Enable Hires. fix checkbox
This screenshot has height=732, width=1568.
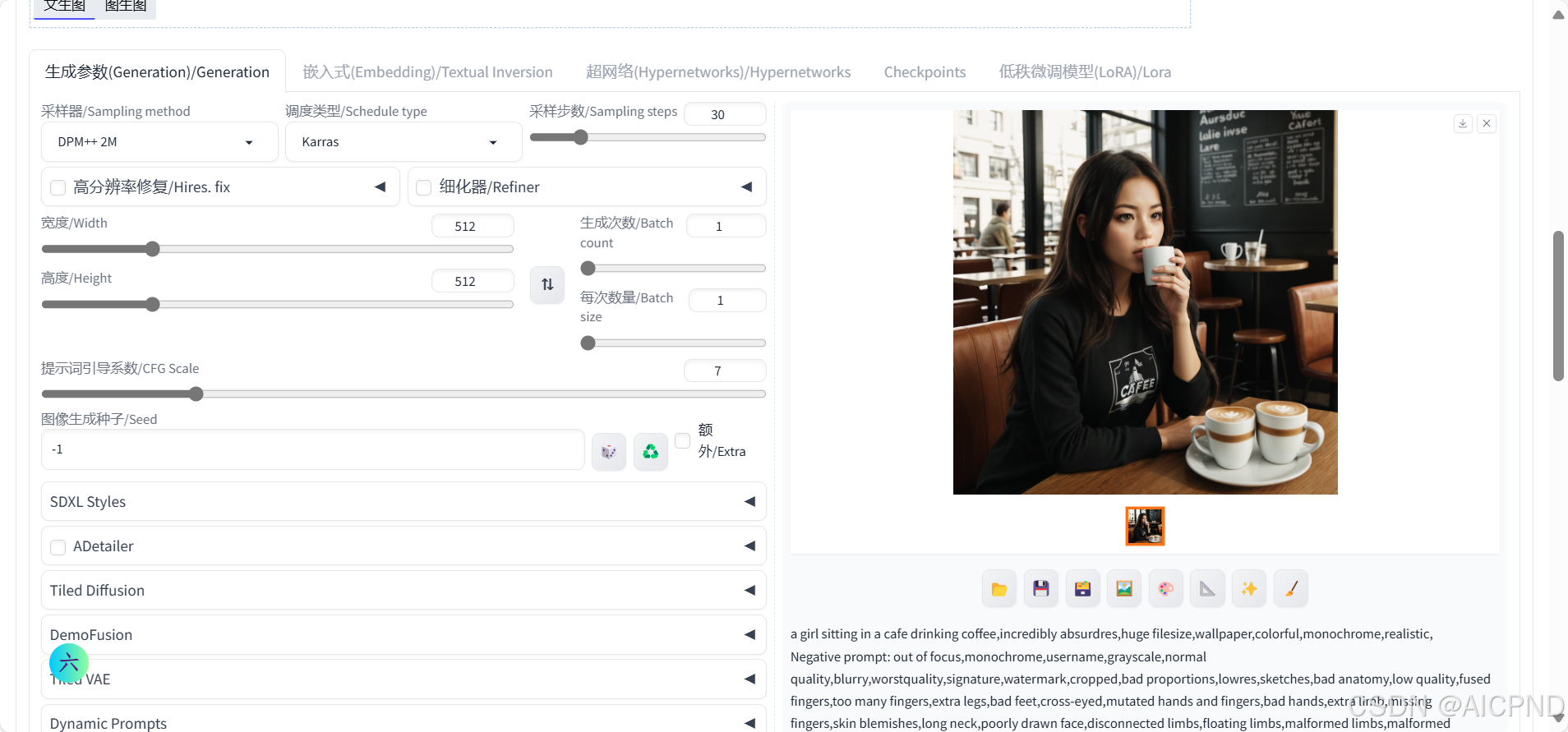[58, 188]
